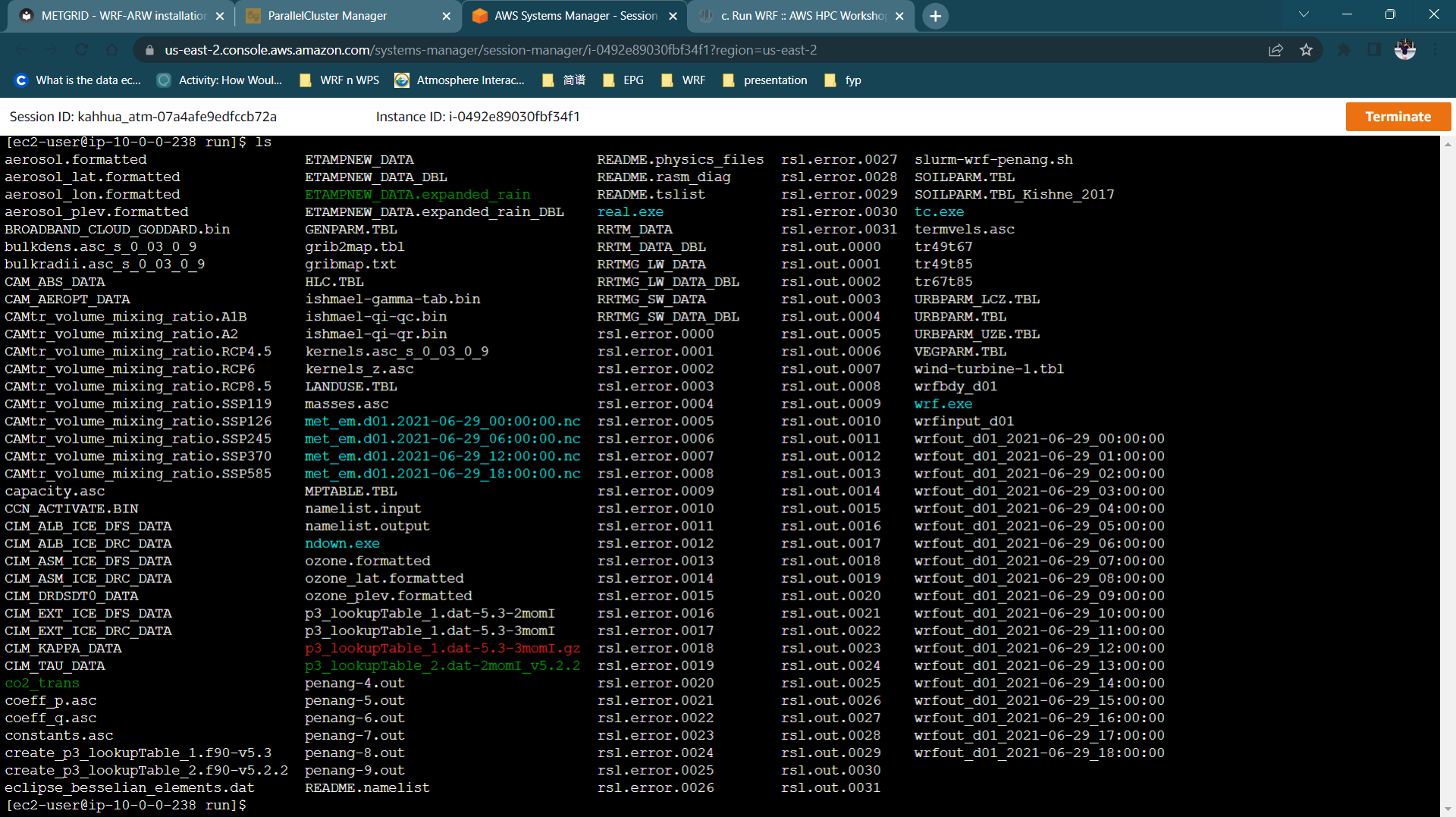Click real.exe in the listing
Viewport: 1456px width, 817px height.
click(x=630, y=212)
